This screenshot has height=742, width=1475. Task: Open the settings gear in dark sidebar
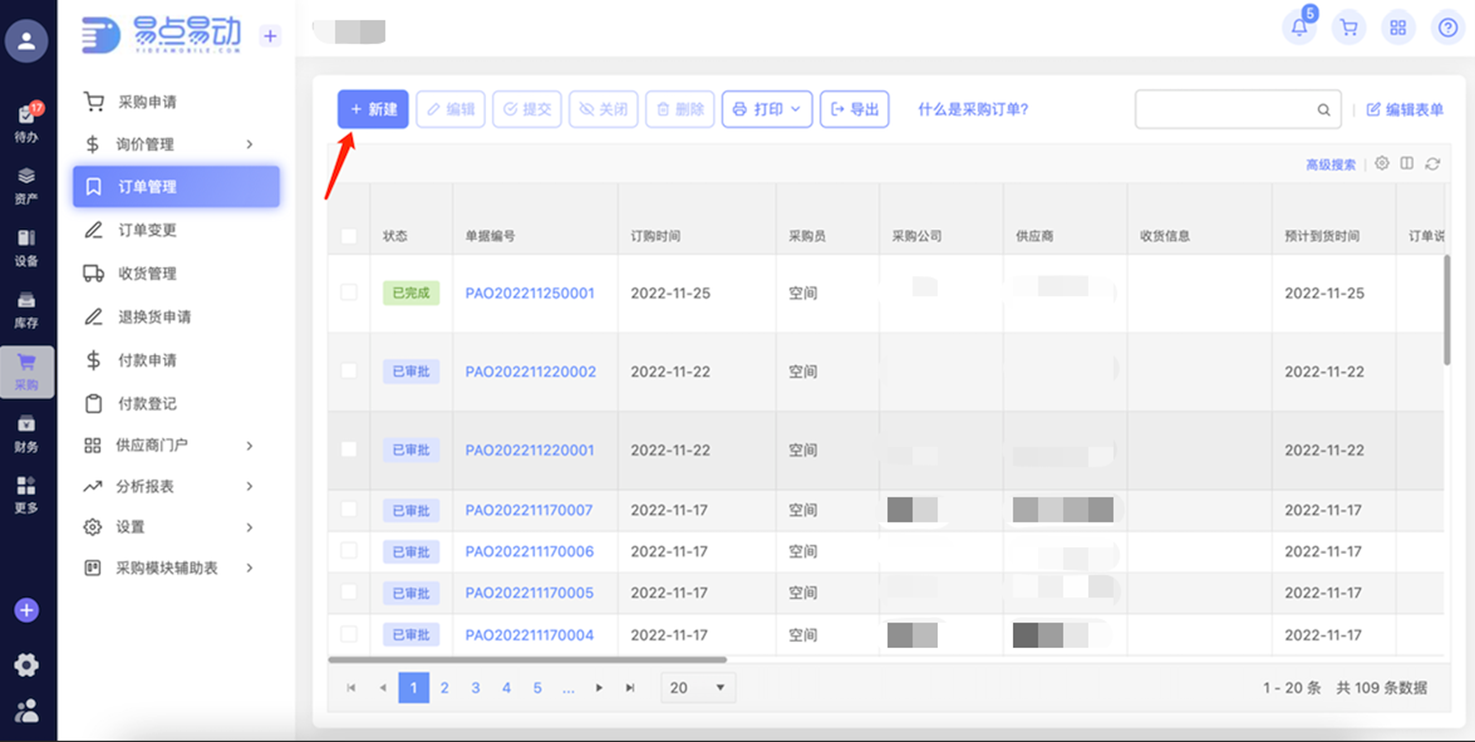tap(27, 665)
